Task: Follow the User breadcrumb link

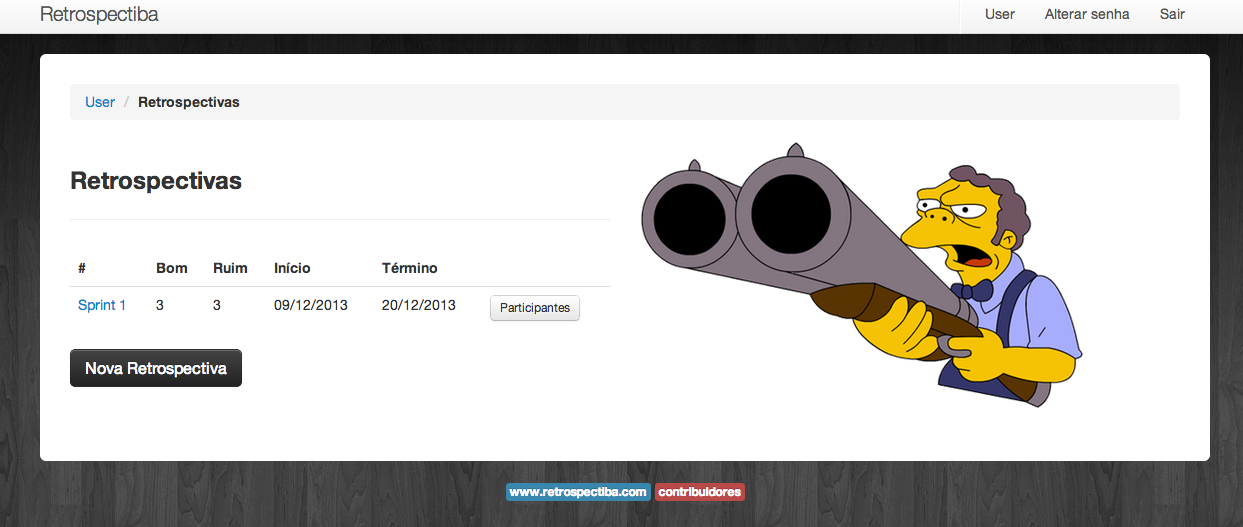Action: (x=100, y=102)
